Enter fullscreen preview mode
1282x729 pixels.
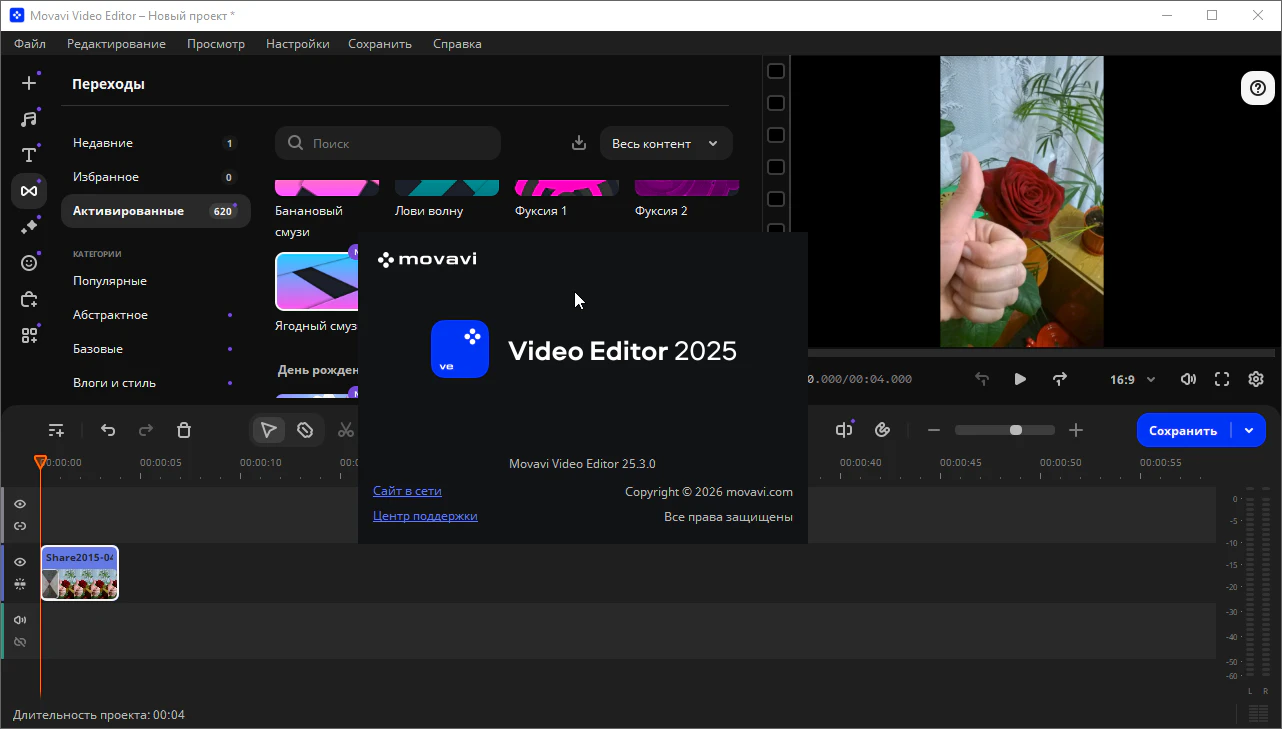tap(1222, 379)
